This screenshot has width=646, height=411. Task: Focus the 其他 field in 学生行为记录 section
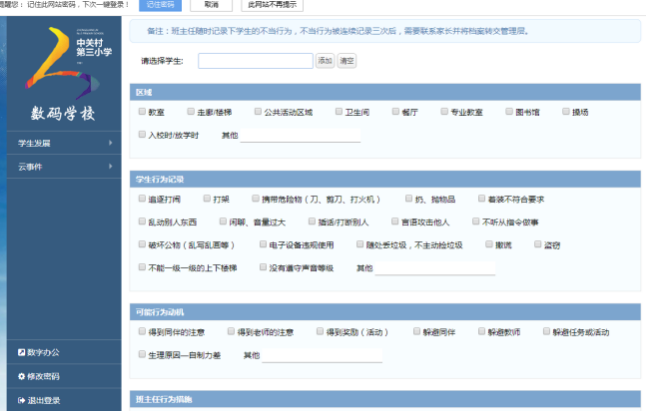(435, 268)
